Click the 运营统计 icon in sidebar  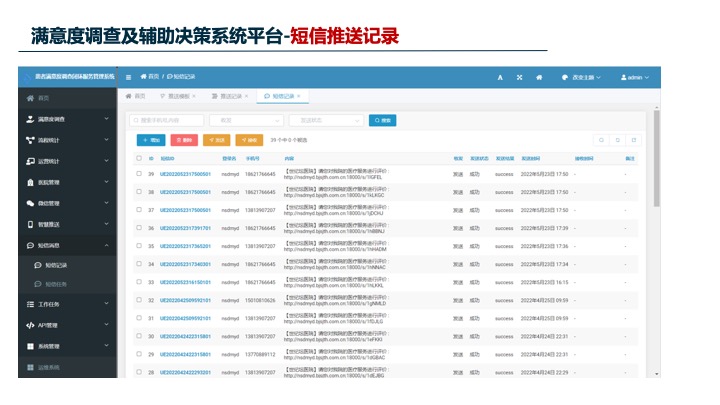coord(30,161)
